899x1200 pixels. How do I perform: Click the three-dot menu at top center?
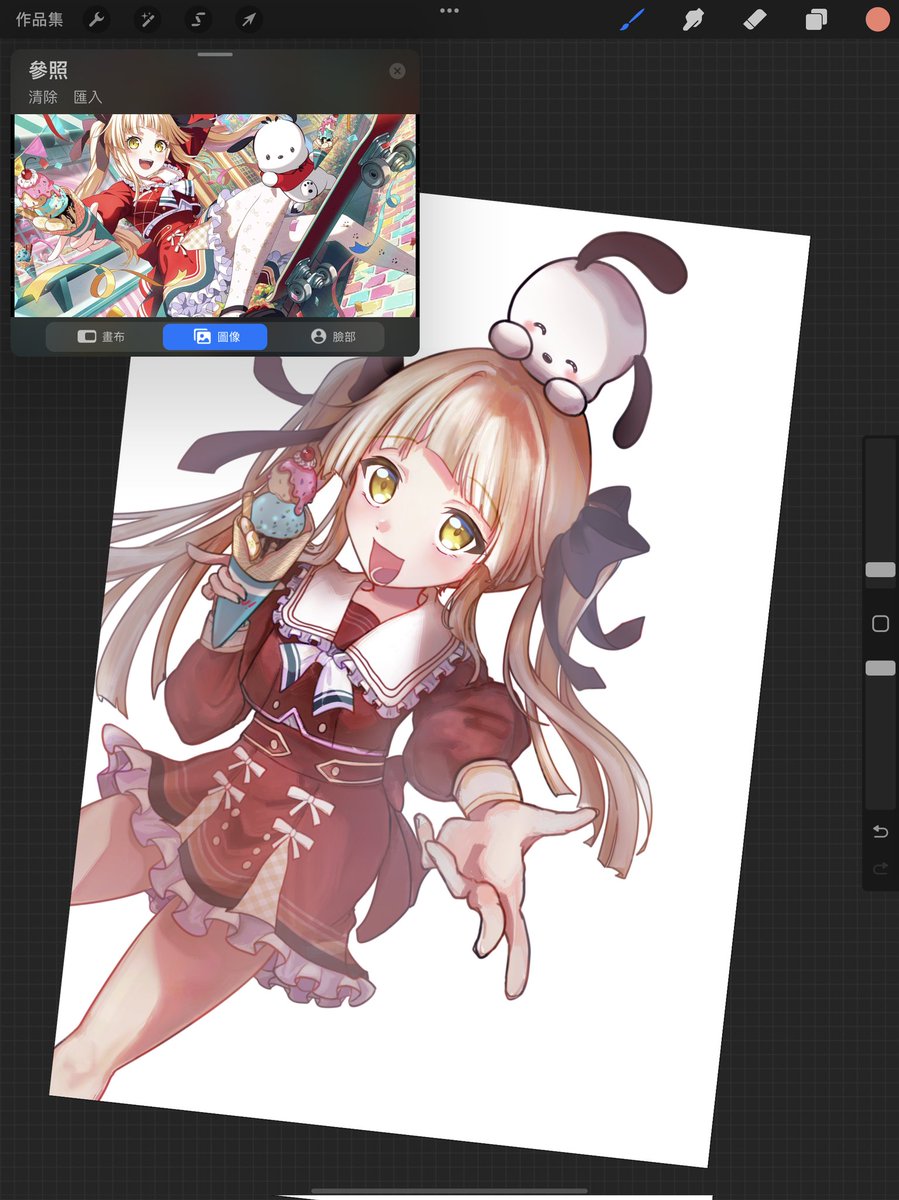pos(449,10)
